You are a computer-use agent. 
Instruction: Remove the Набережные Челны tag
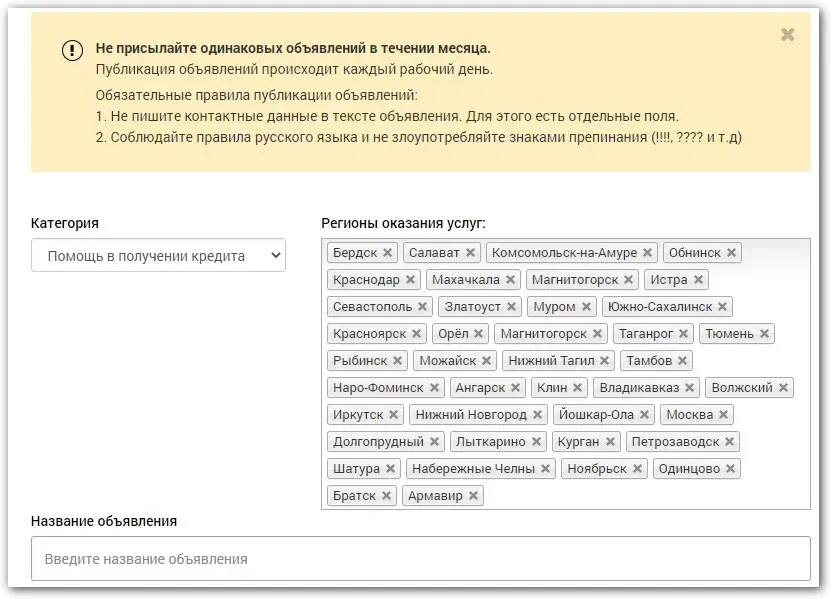point(545,469)
